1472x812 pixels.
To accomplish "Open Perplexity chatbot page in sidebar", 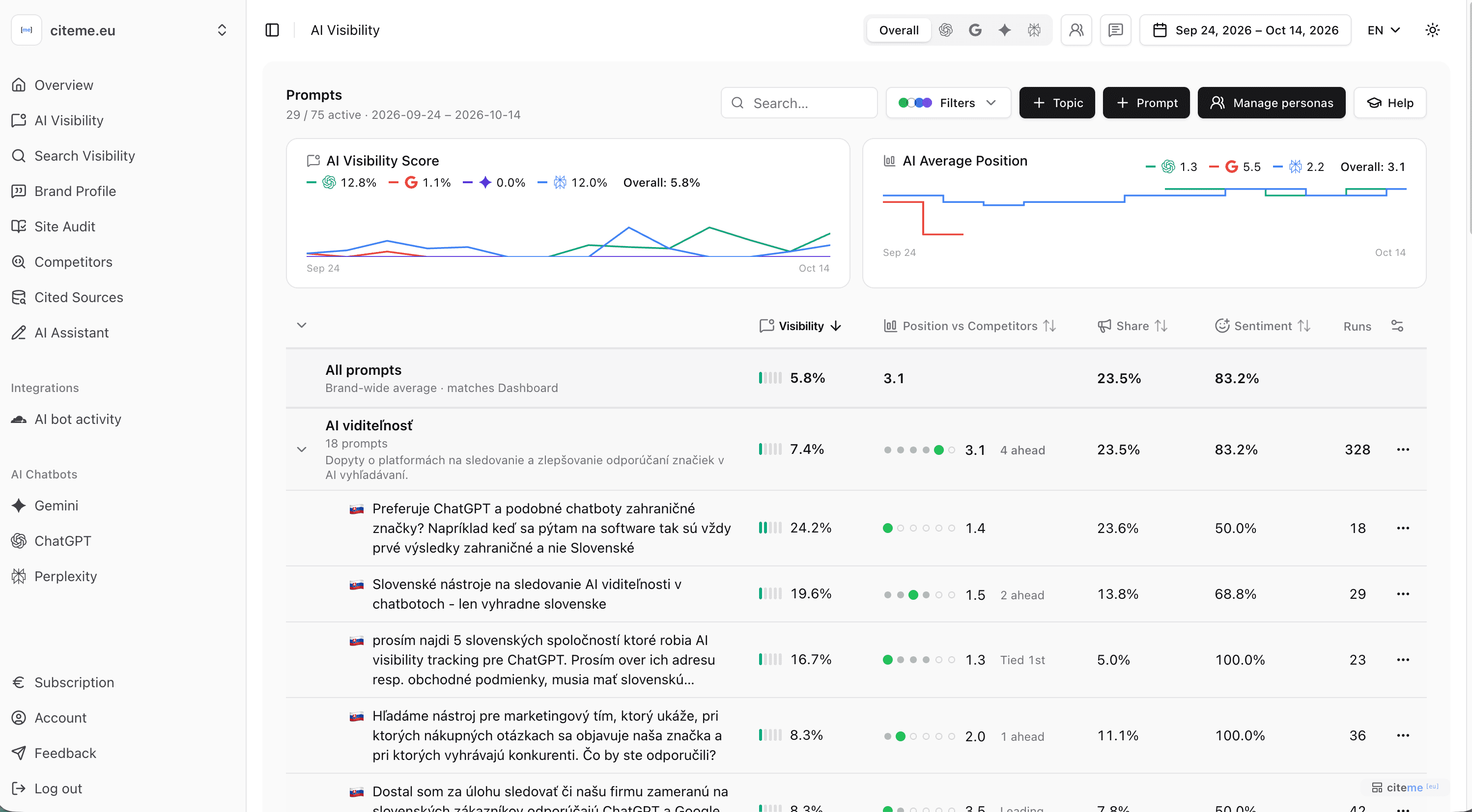I will coord(65,576).
